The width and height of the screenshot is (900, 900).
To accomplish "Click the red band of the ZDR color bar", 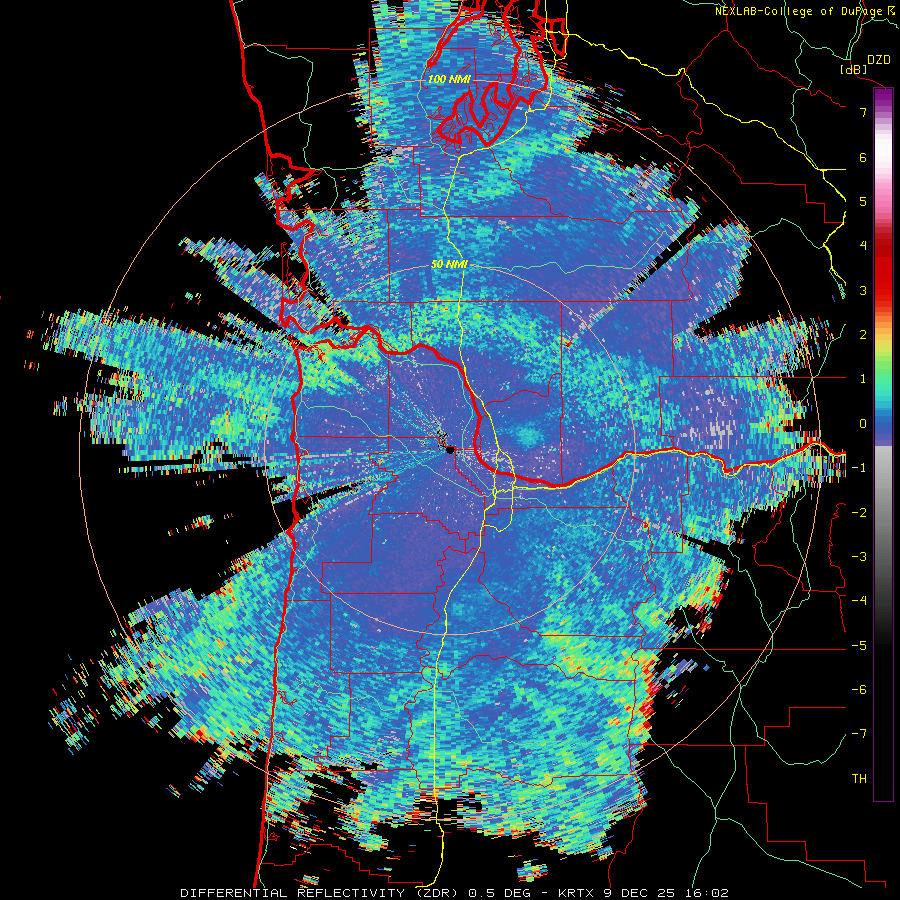I will (883, 270).
